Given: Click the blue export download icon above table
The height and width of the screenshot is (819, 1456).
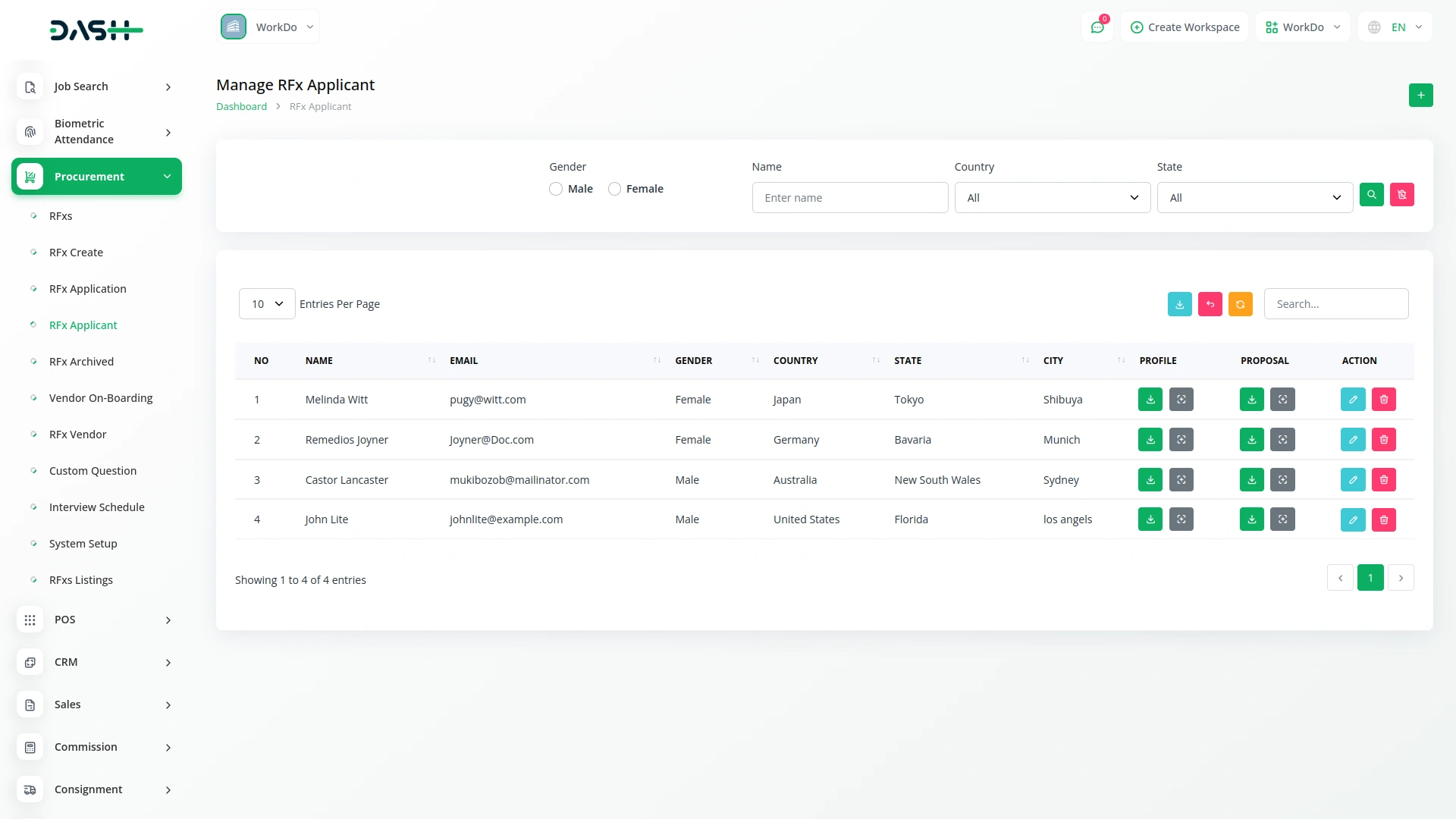Looking at the screenshot, I should (1179, 304).
